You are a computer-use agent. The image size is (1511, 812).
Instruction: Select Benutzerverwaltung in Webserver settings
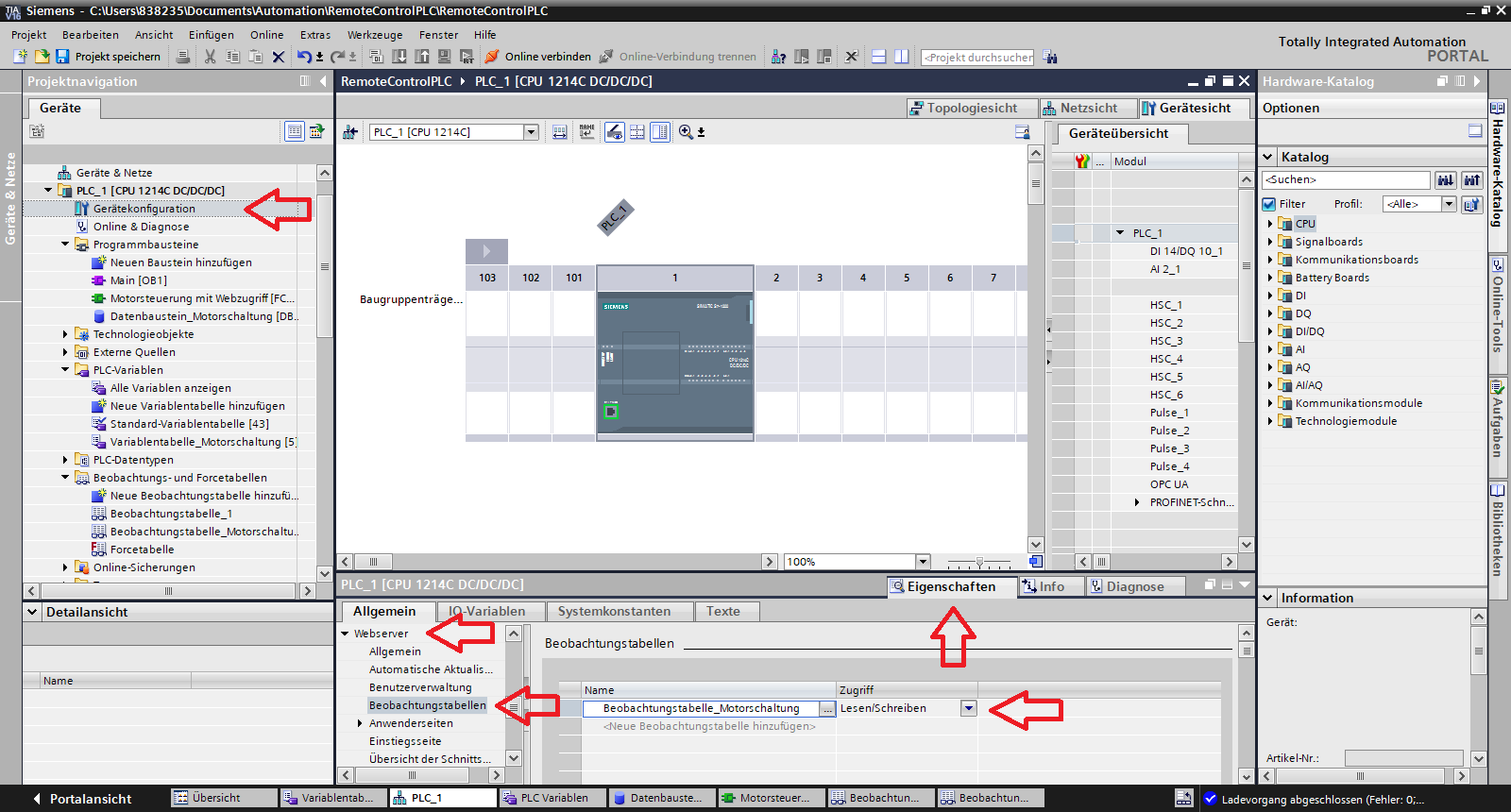(420, 687)
